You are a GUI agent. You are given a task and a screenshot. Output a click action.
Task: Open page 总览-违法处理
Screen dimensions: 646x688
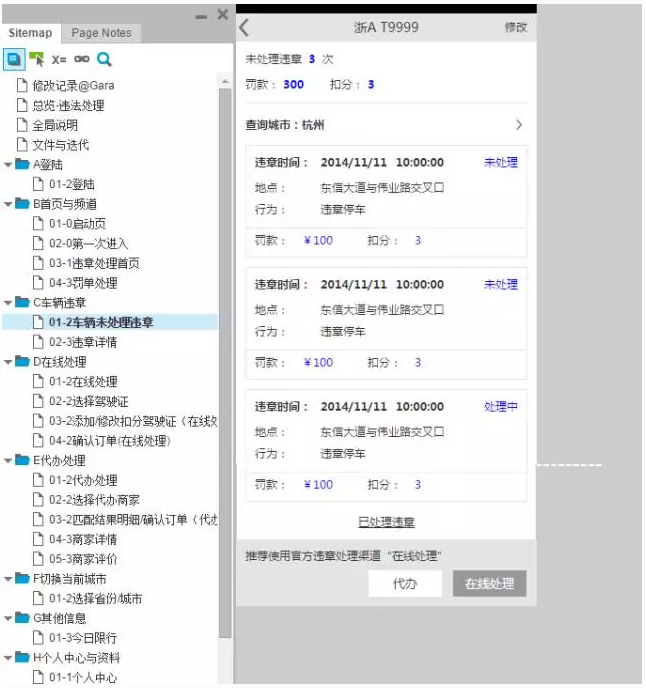[x=68, y=105]
